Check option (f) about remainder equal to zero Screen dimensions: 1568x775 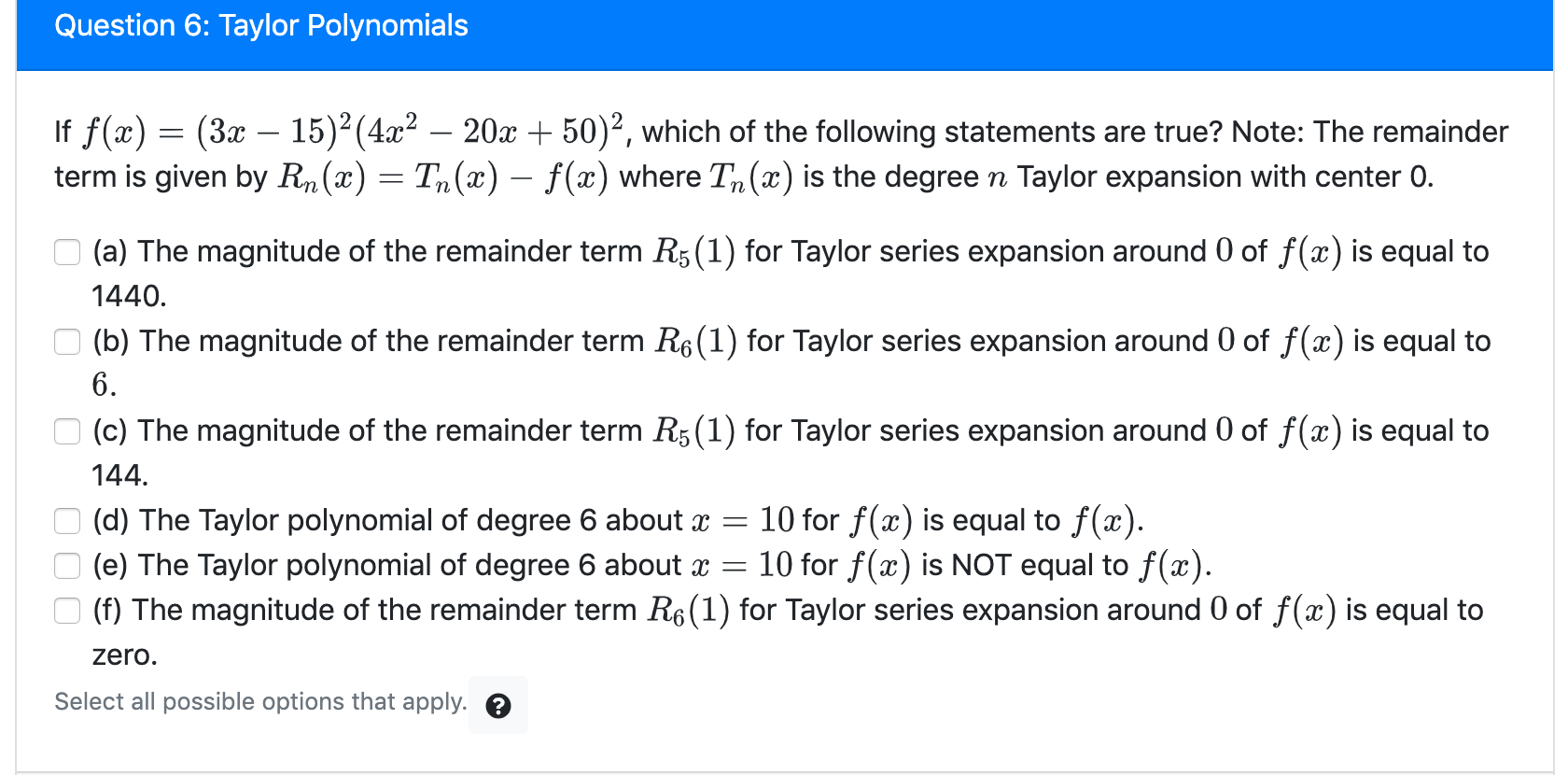(66, 611)
